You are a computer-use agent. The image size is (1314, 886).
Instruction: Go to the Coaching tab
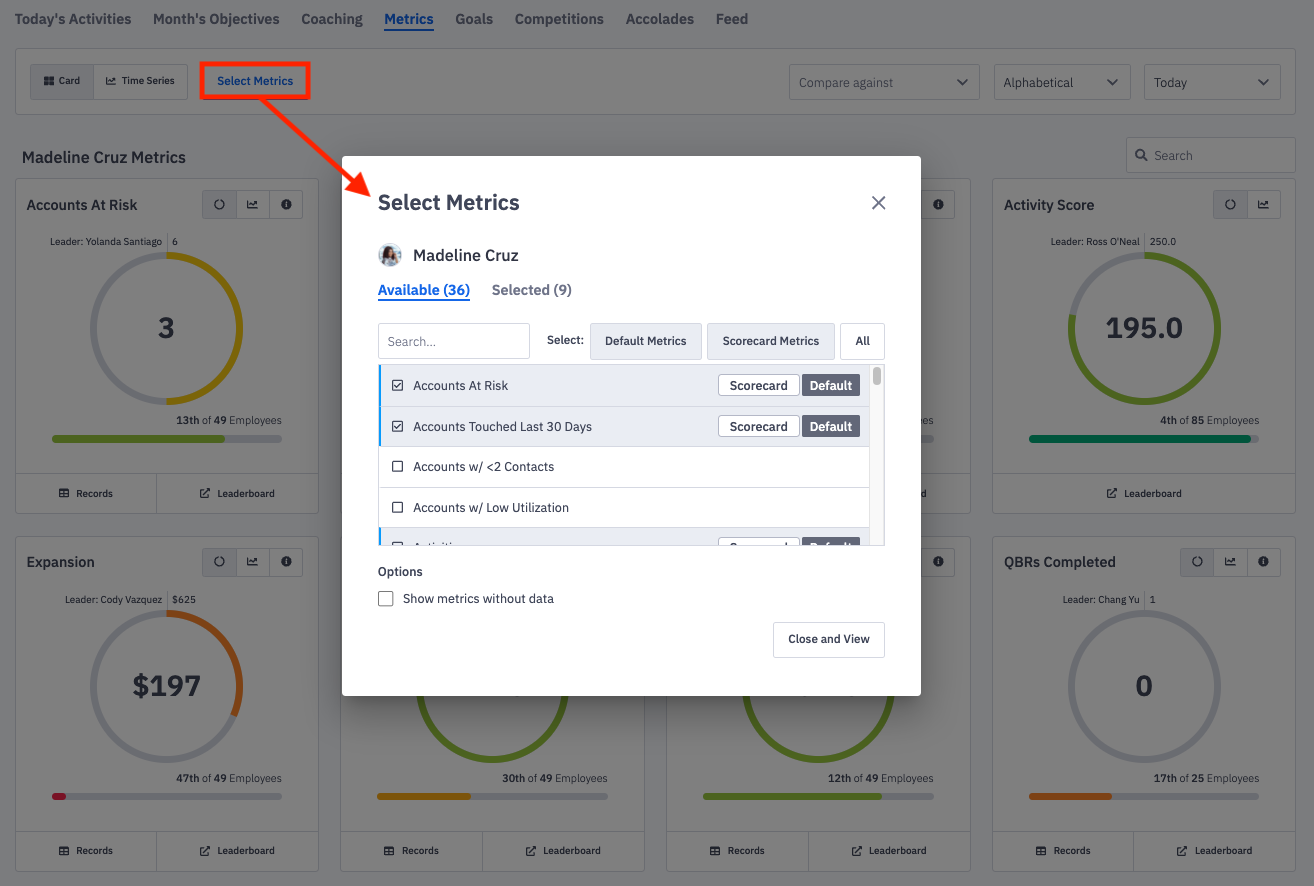[332, 19]
